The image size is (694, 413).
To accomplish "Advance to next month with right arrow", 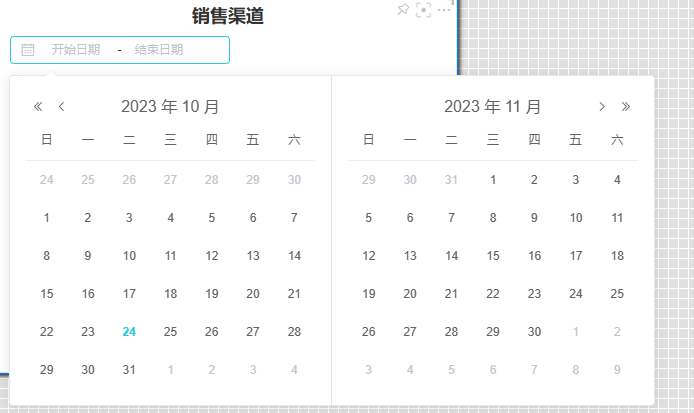I will [x=602, y=106].
